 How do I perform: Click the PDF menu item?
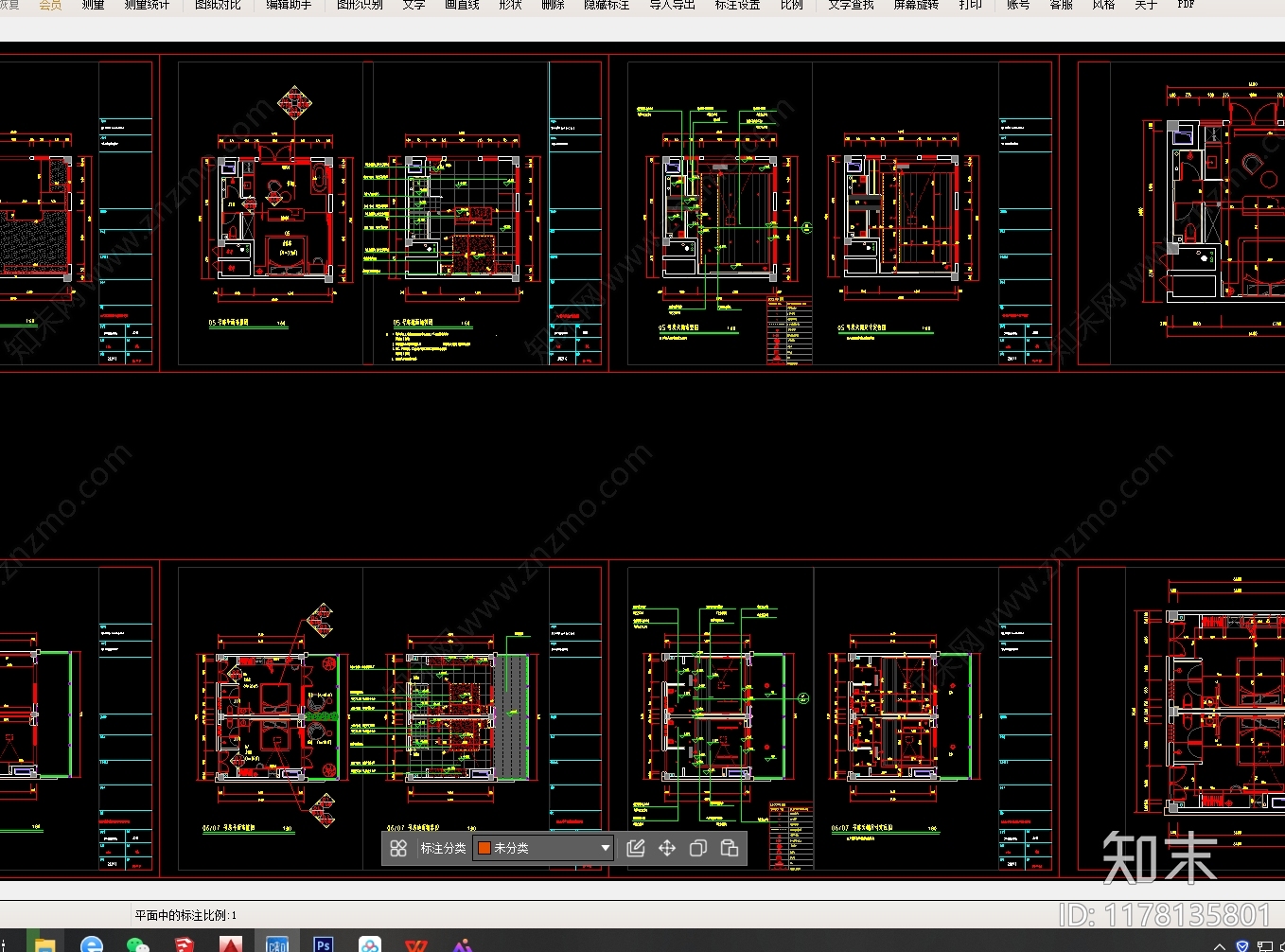pos(1186,5)
